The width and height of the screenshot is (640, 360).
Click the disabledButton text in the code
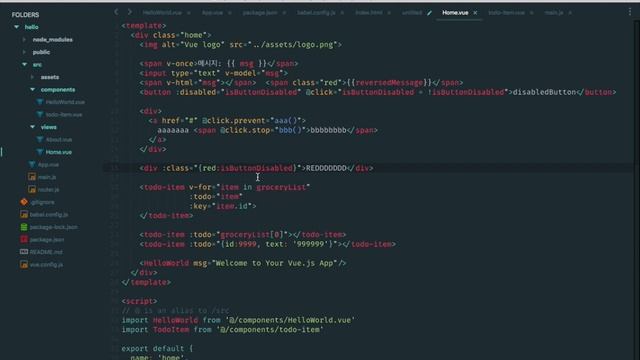click(544, 92)
